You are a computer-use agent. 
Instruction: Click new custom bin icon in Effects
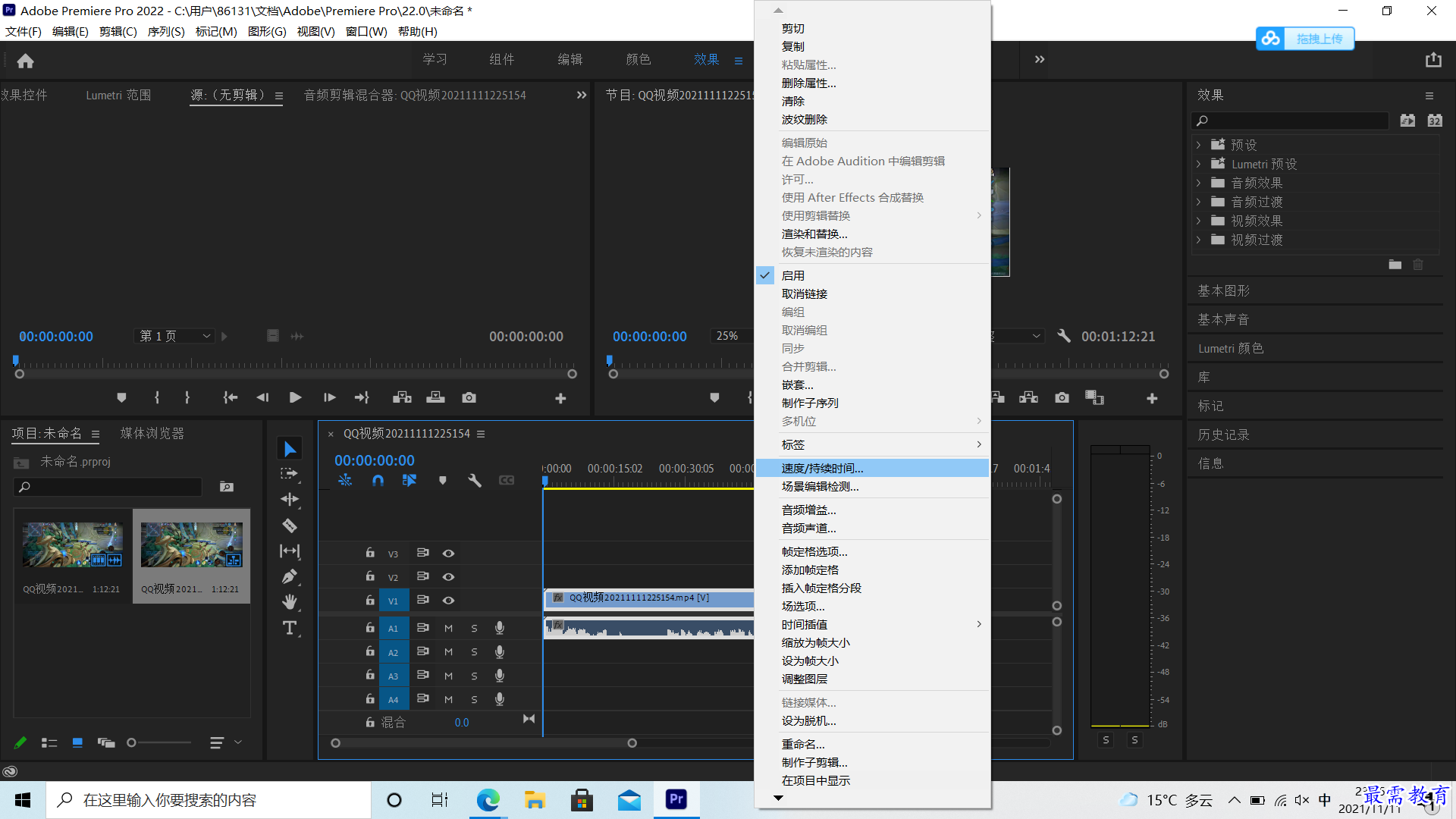click(x=1395, y=264)
